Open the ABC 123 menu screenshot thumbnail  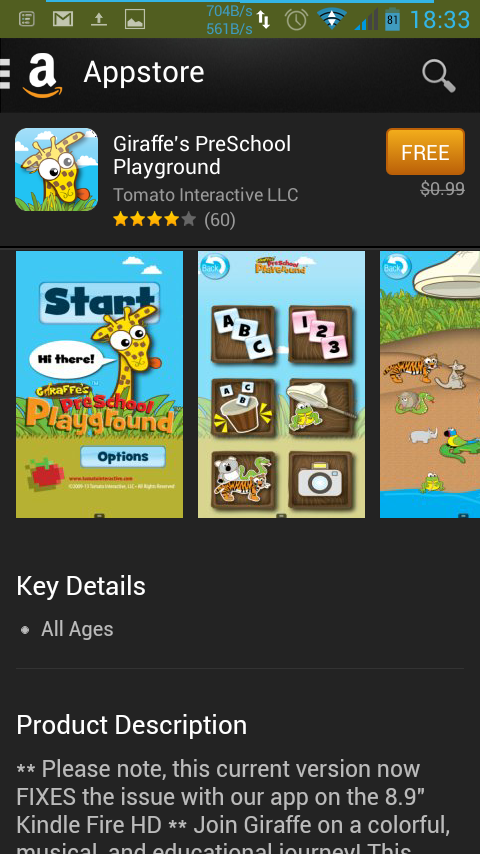[281, 385]
